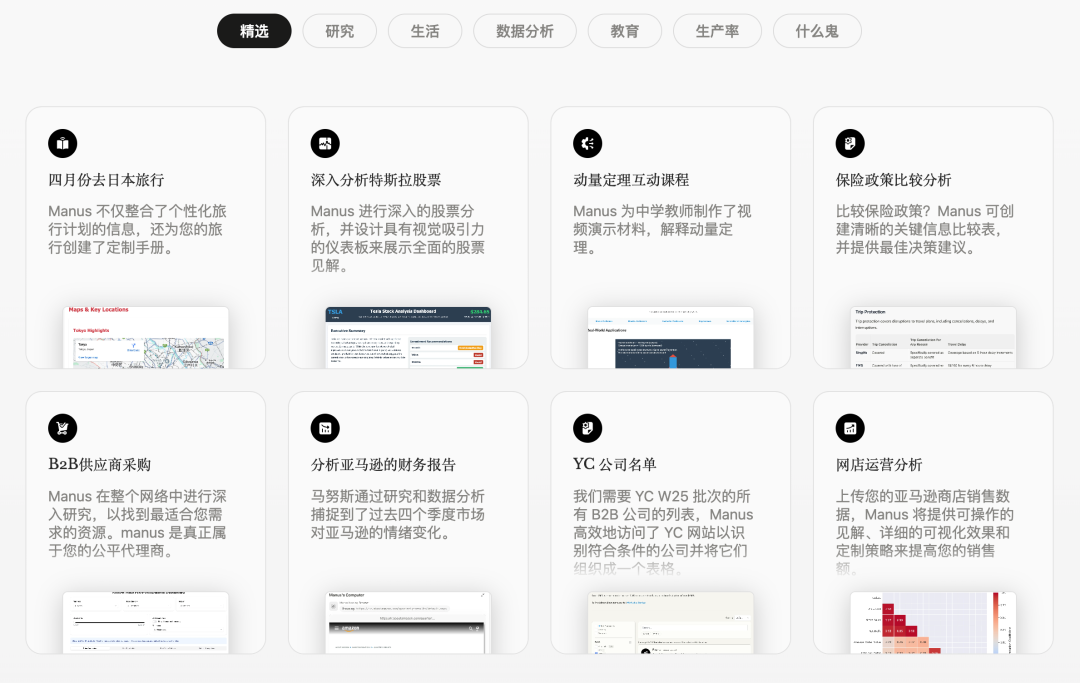Click the chart icon on 网店运营分析 card
This screenshot has height=683, width=1080.
(x=850, y=428)
